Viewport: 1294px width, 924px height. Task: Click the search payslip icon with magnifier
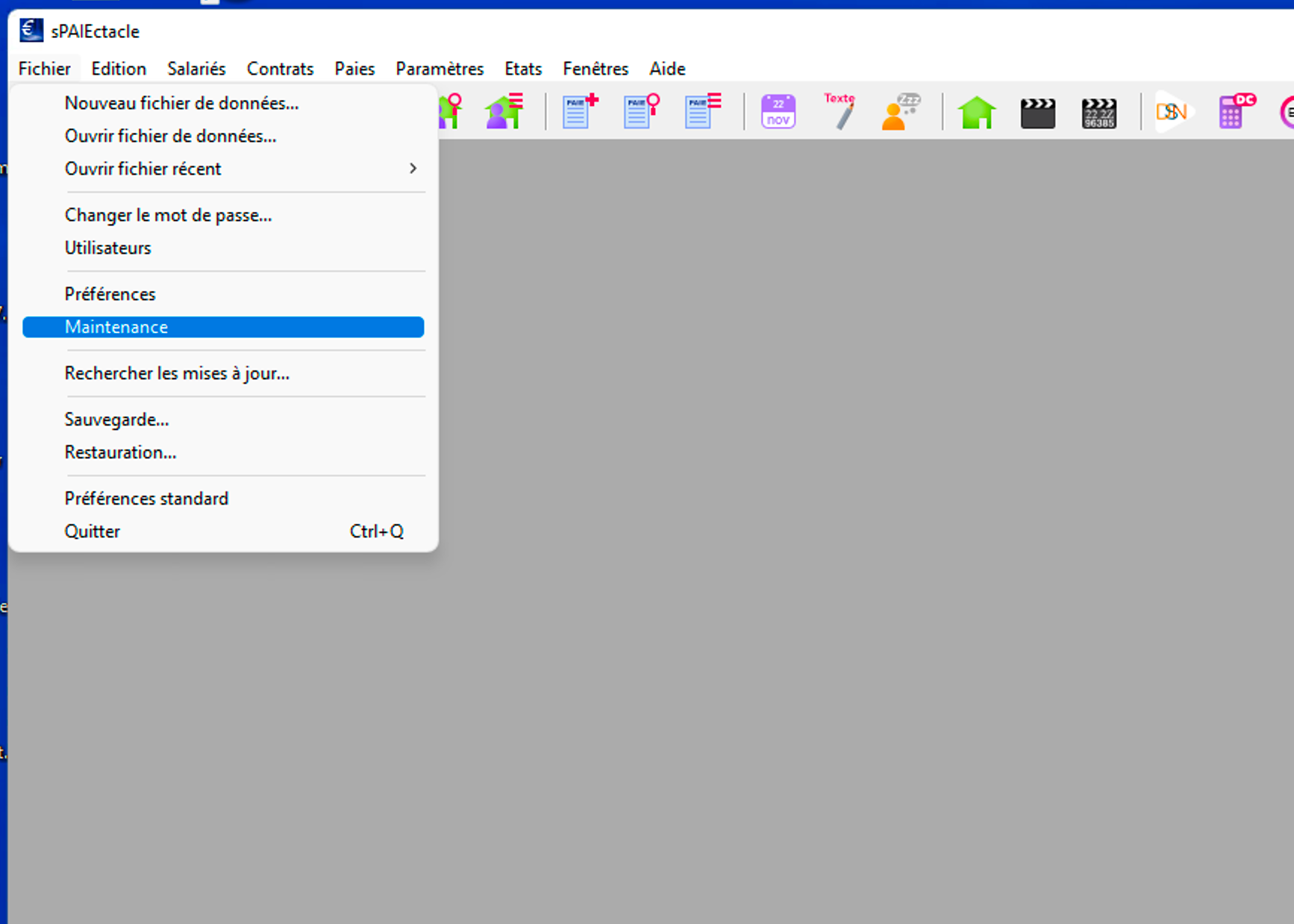pos(642,112)
